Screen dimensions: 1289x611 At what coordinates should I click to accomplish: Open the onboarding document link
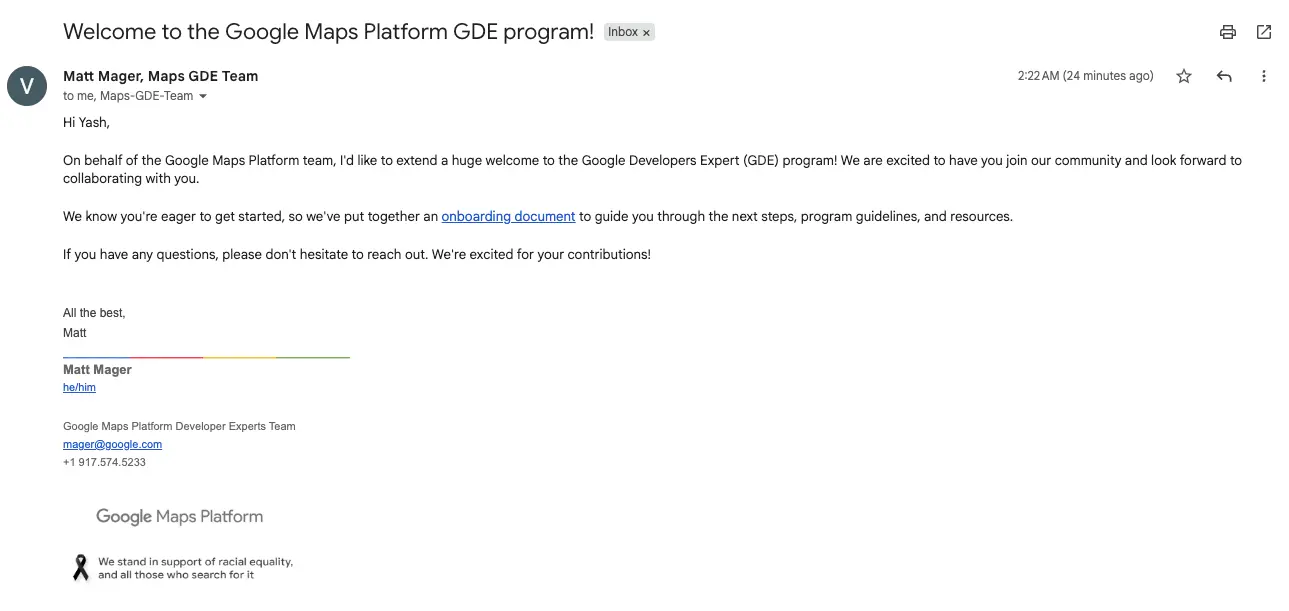[x=508, y=216]
